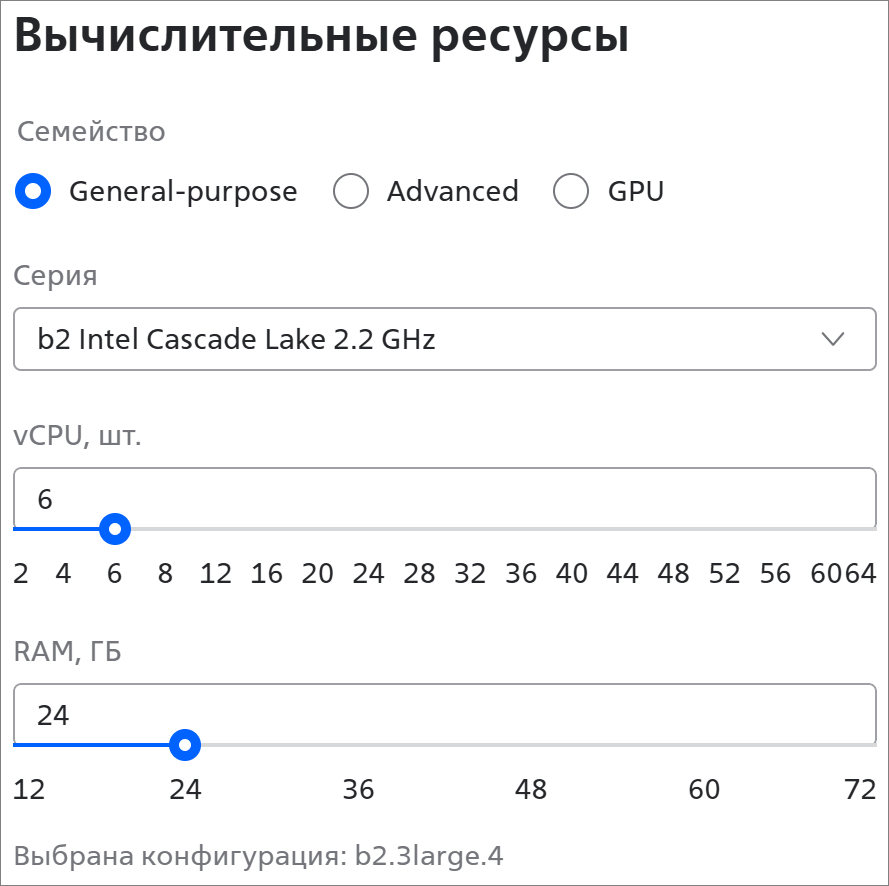Click the RAM slider handle
Viewport: 889px width, 886px height.
tap(185, 745)
